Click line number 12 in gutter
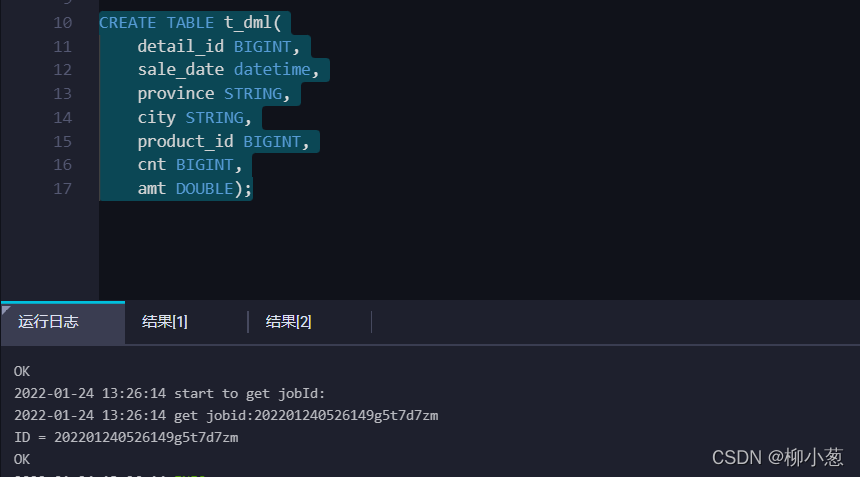The height and width of the screenshot is (477, 860). 63,70
